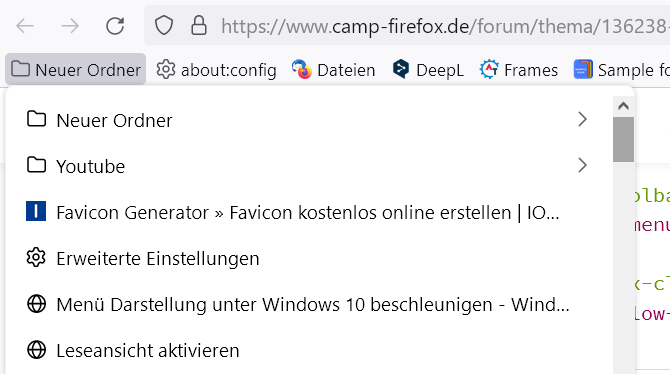Expand the Youtube folder submenu arrow
The image size is (670, 374).
point(582,165)
